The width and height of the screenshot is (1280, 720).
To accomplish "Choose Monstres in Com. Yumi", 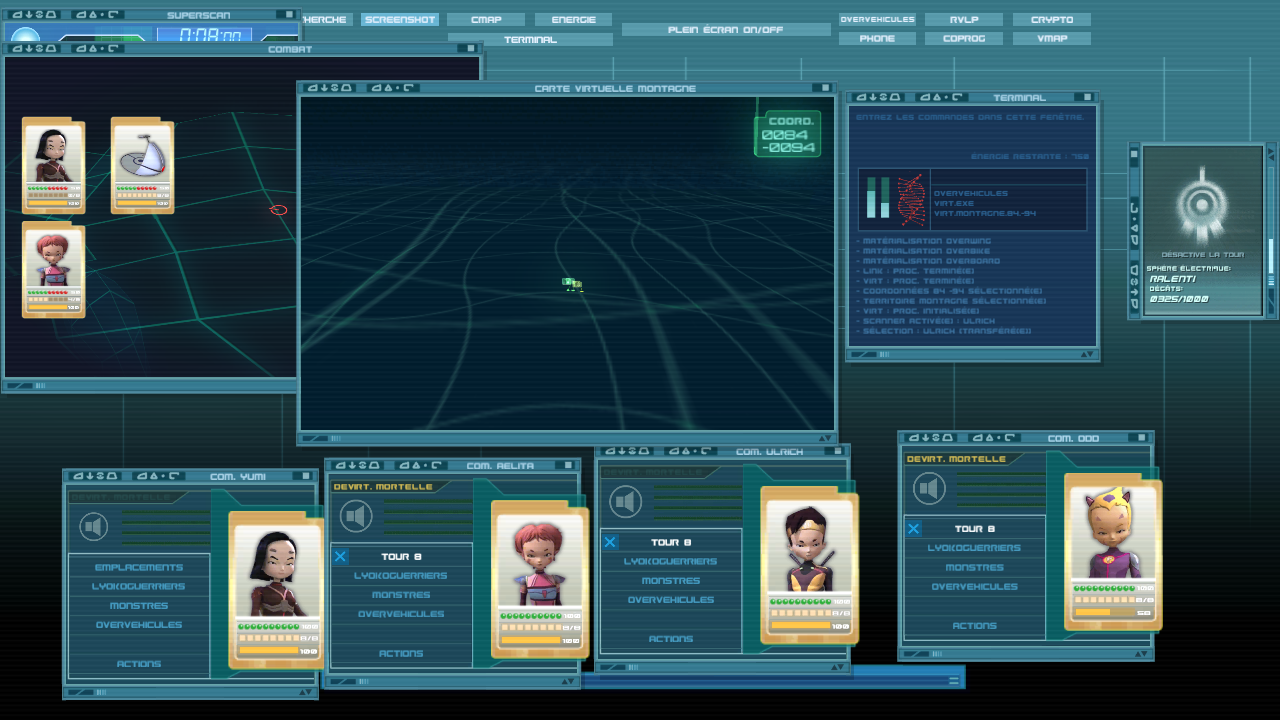I will coord(139,605).
